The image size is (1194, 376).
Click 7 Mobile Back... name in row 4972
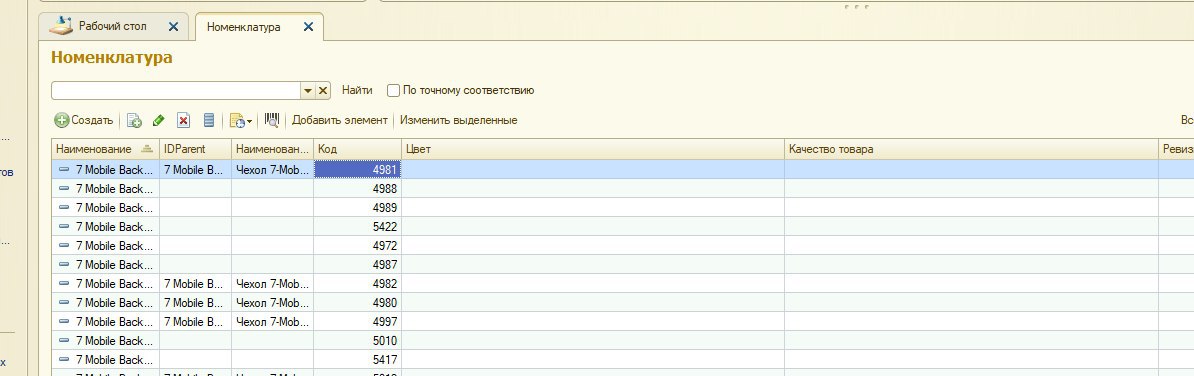click(114, 246)
